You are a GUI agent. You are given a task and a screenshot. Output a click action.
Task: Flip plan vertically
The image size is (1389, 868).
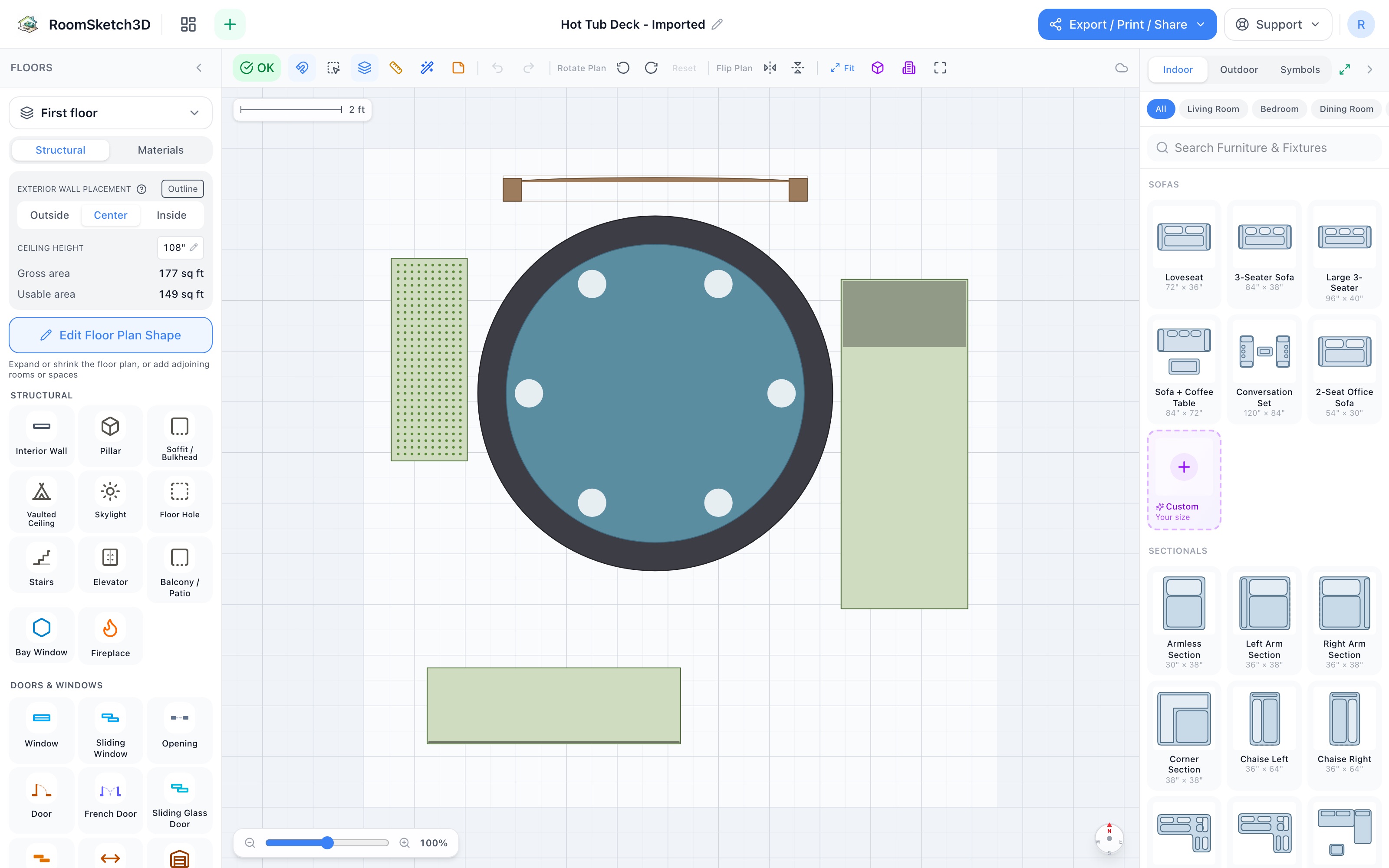[798, 68]
